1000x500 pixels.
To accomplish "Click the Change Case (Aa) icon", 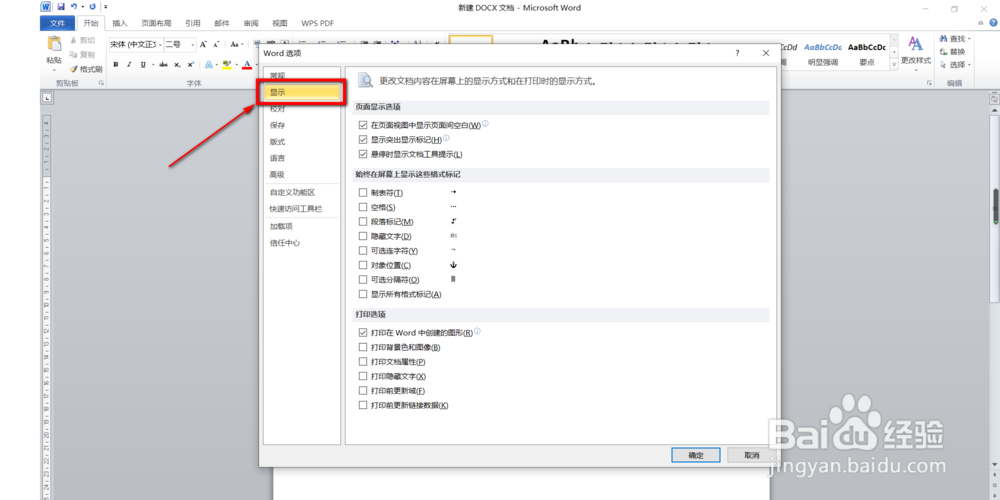I will pyautogui.click(x=234, y=45).
